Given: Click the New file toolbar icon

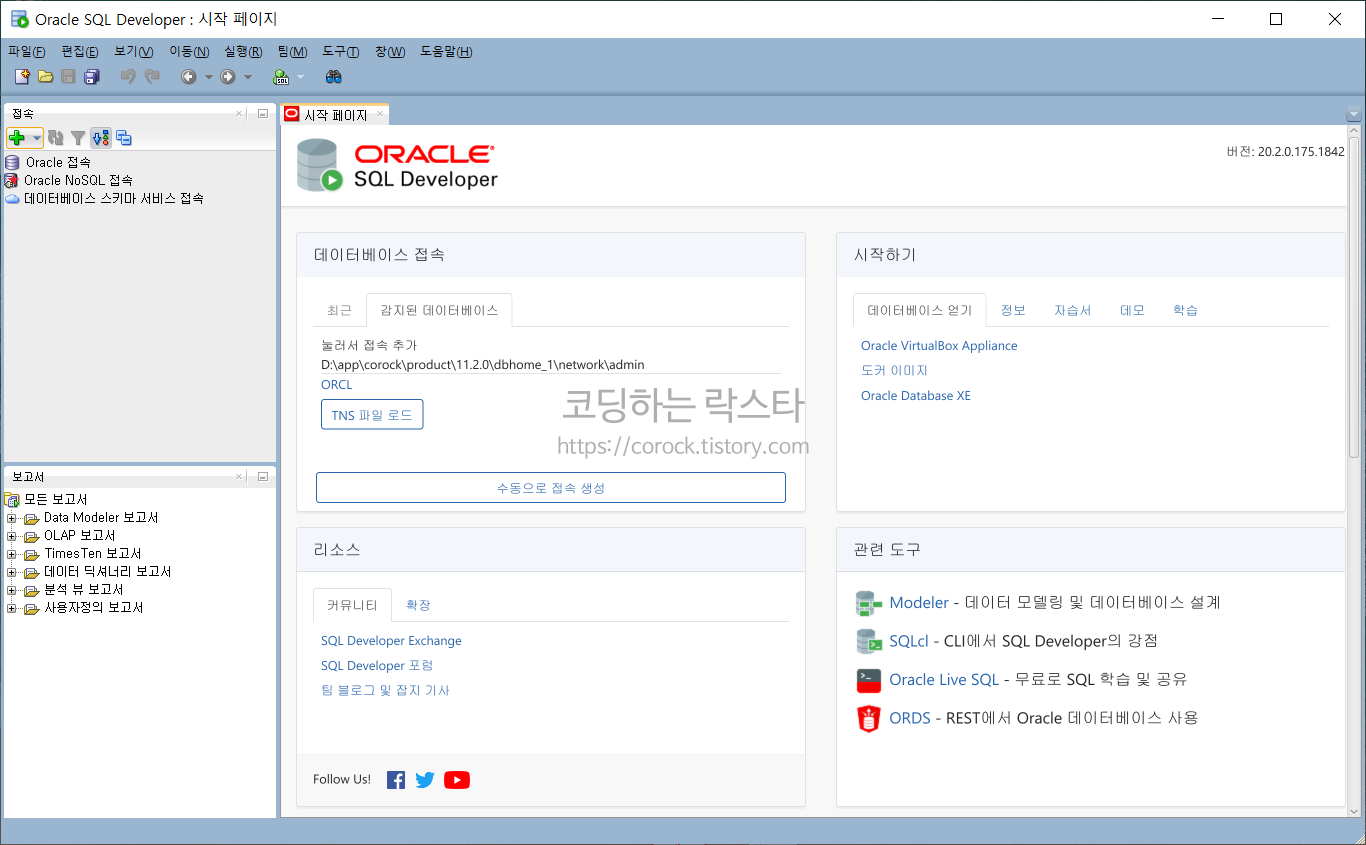Looking at the screenshot, I should pyautogui.click(x=22, y=76).
